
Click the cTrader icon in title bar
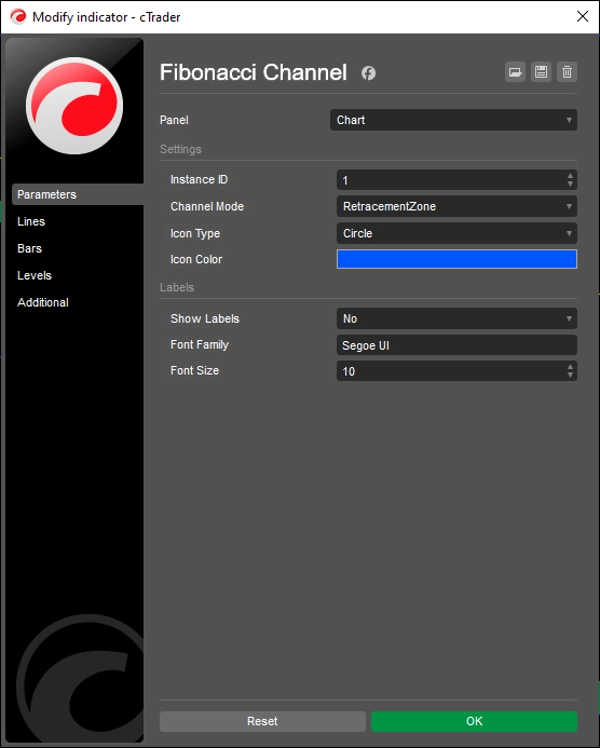pyautogui.click(x=16, y=17)
